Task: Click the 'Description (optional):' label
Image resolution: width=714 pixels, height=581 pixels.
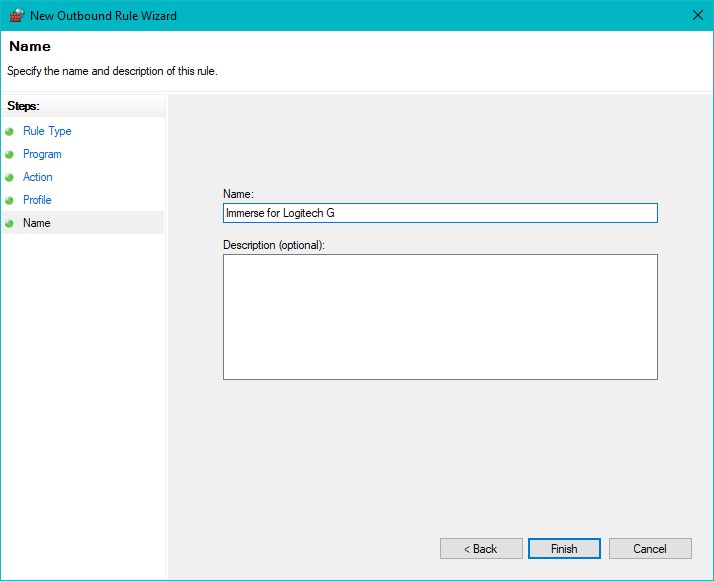Action: 274,245
